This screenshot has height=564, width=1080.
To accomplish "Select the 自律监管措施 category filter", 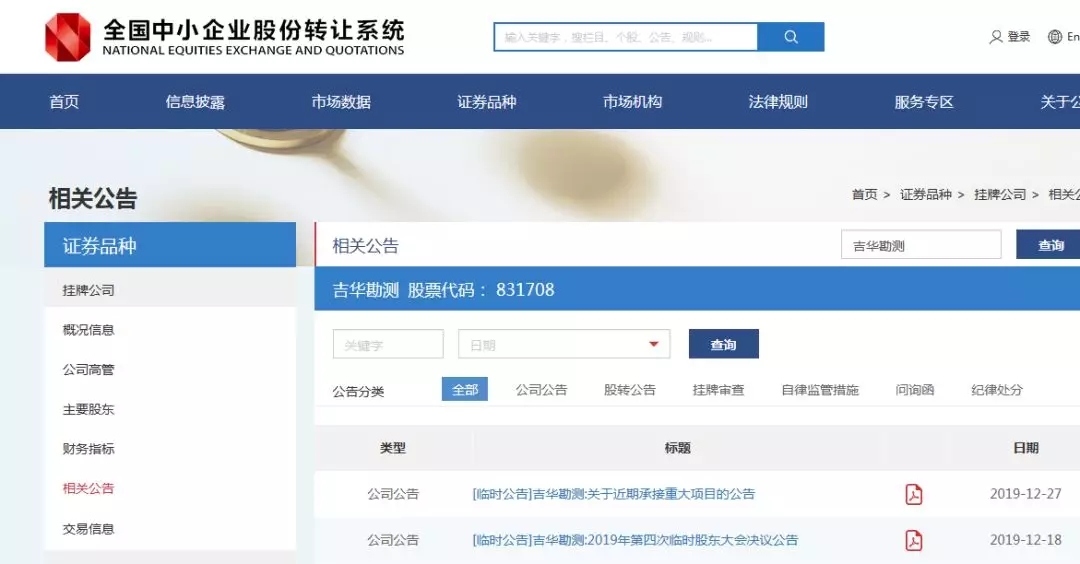I will tap(820, 390).
